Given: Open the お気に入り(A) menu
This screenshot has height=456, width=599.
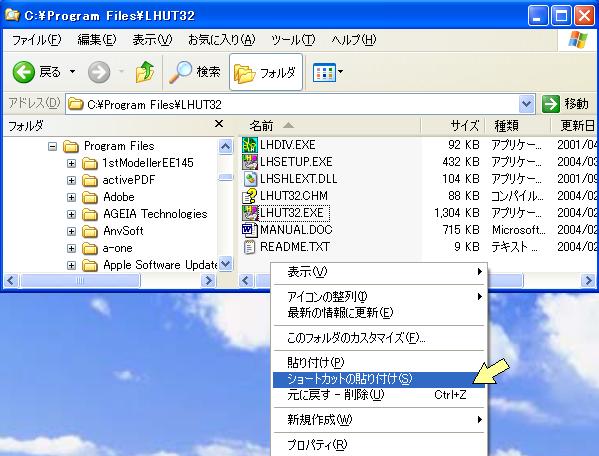Looking at the screenshot, I should (221, 39).
